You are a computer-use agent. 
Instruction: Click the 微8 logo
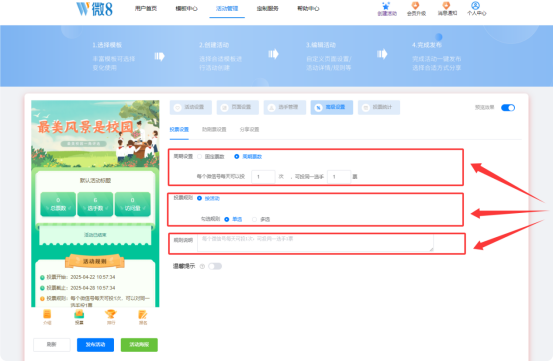point(95,9)
